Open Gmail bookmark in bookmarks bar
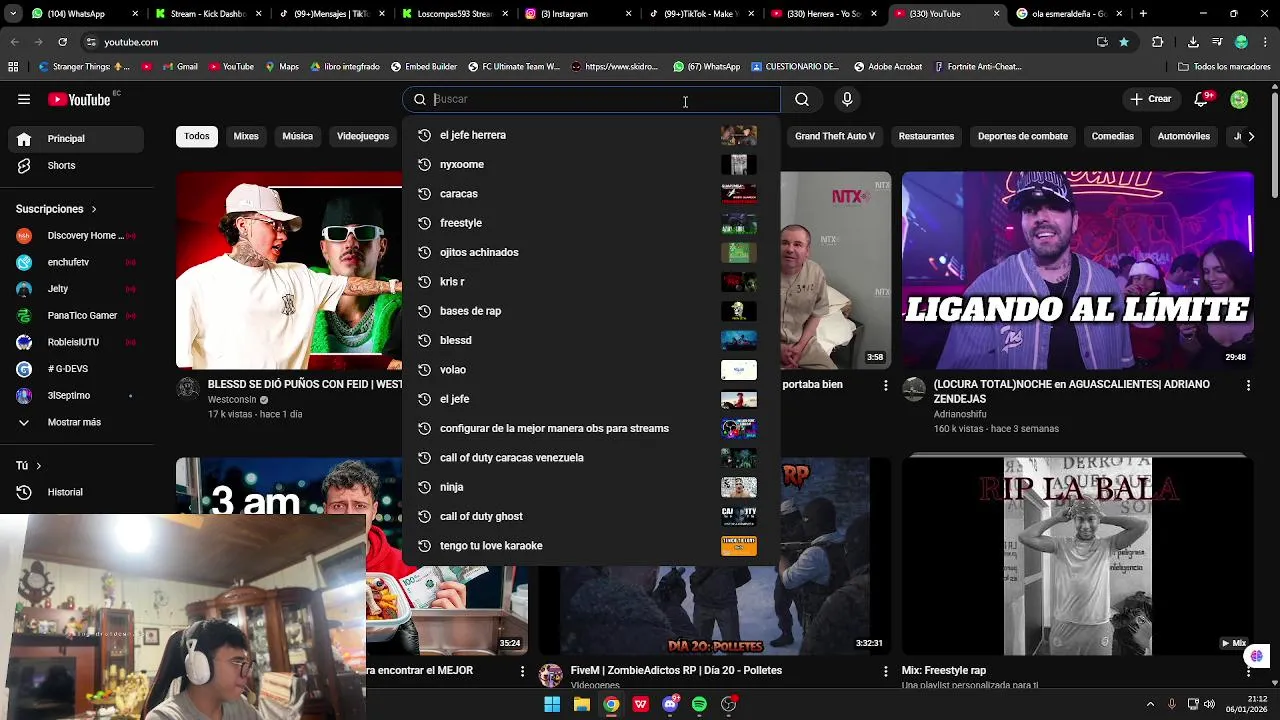 tap(178, 67)
